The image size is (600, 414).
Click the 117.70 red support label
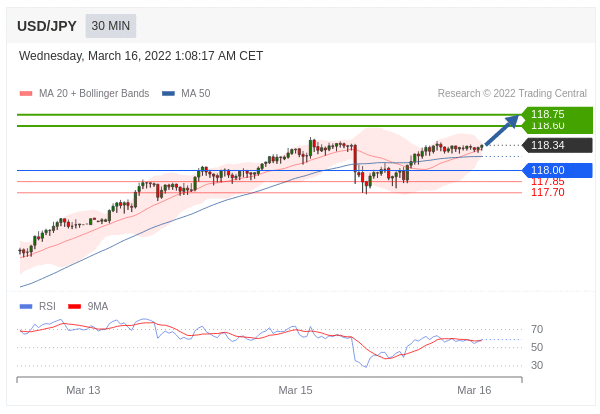548,192
